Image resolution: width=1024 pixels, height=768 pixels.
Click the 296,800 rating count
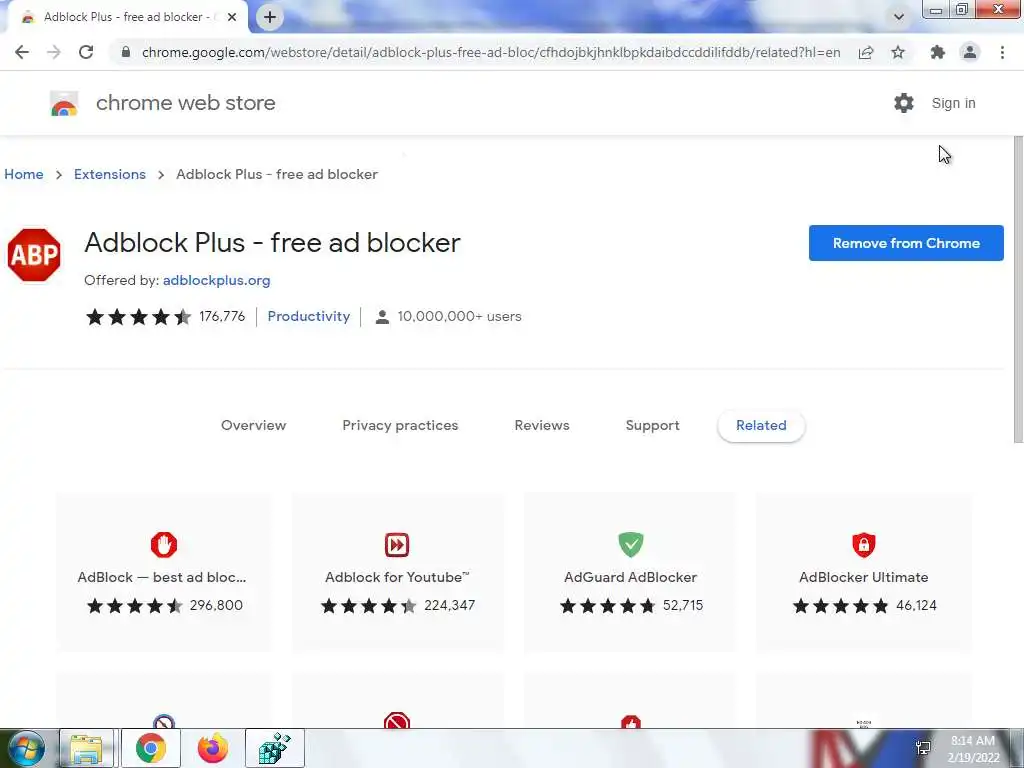[216, 605]
